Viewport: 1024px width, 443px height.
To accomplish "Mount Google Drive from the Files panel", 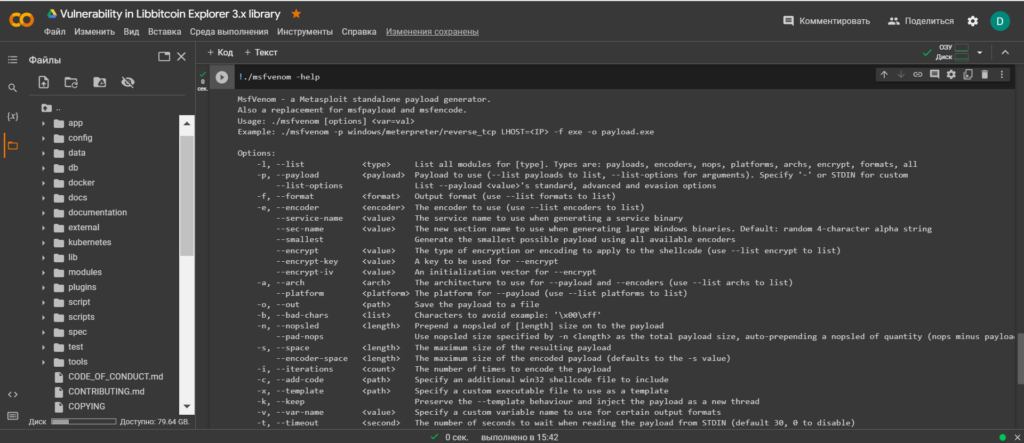I will 99,82.
